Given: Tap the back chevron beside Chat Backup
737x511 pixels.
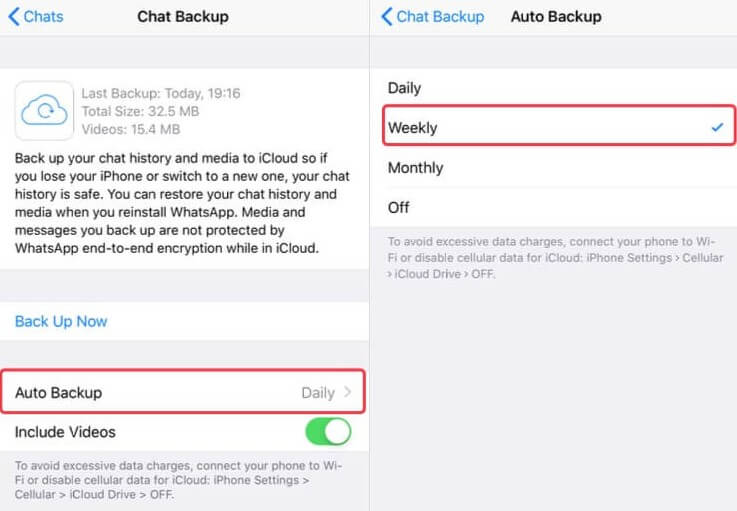Looking at the screenshot, I should (387, 17).
